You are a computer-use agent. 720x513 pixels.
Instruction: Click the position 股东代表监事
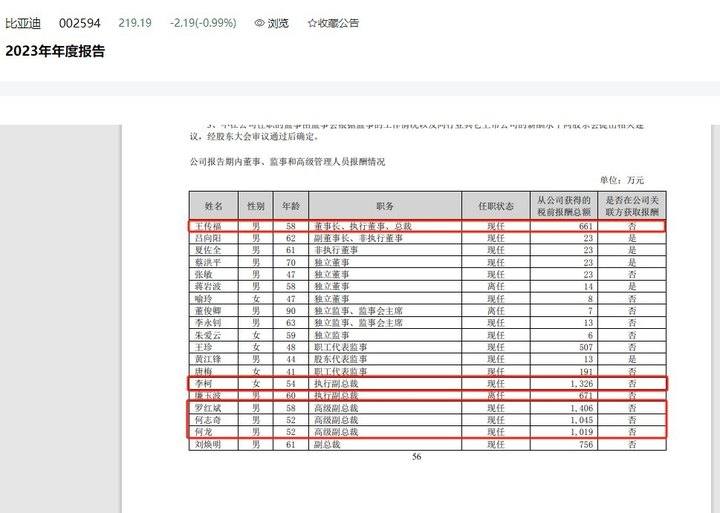pos(340,359)
